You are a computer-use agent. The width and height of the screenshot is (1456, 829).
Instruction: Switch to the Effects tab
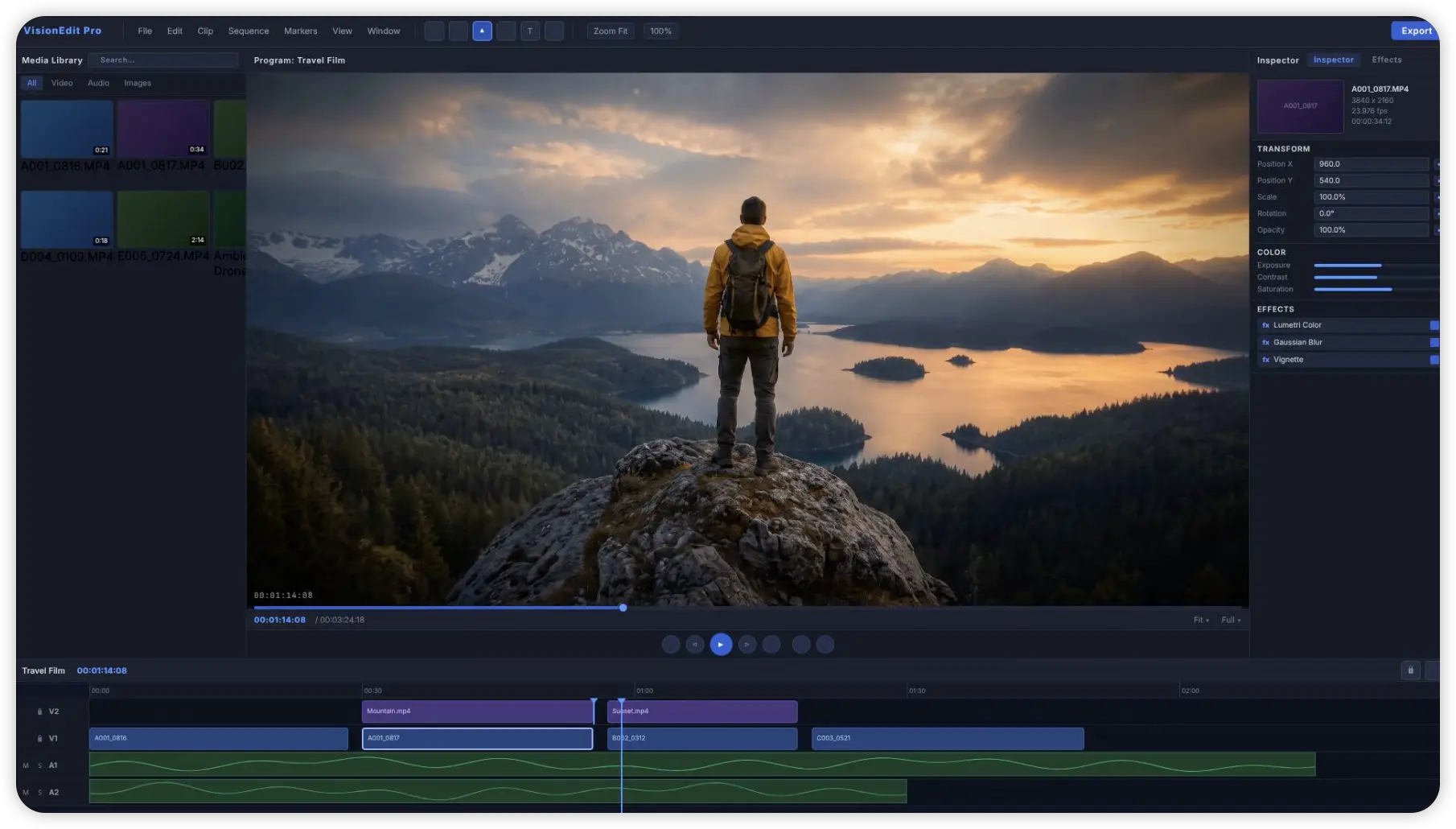click(1387, 60)
